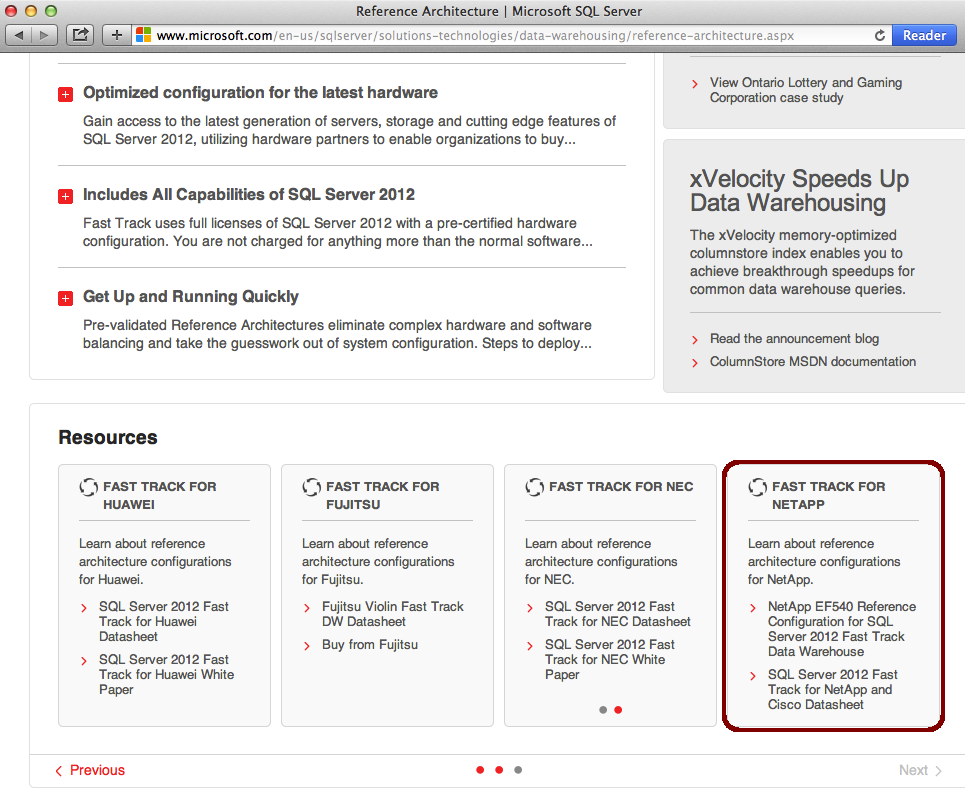Click the Microsoft favicon in the address bar
The image size is (965, 791).
143,35
